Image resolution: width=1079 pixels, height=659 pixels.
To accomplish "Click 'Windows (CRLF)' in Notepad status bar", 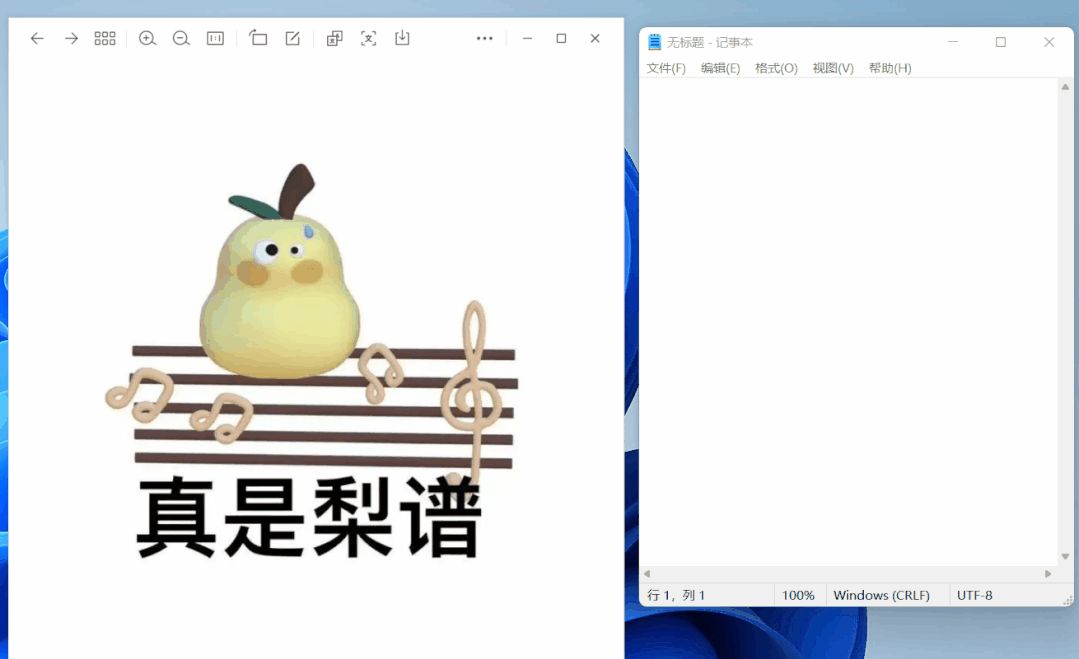I will [882, 595].
